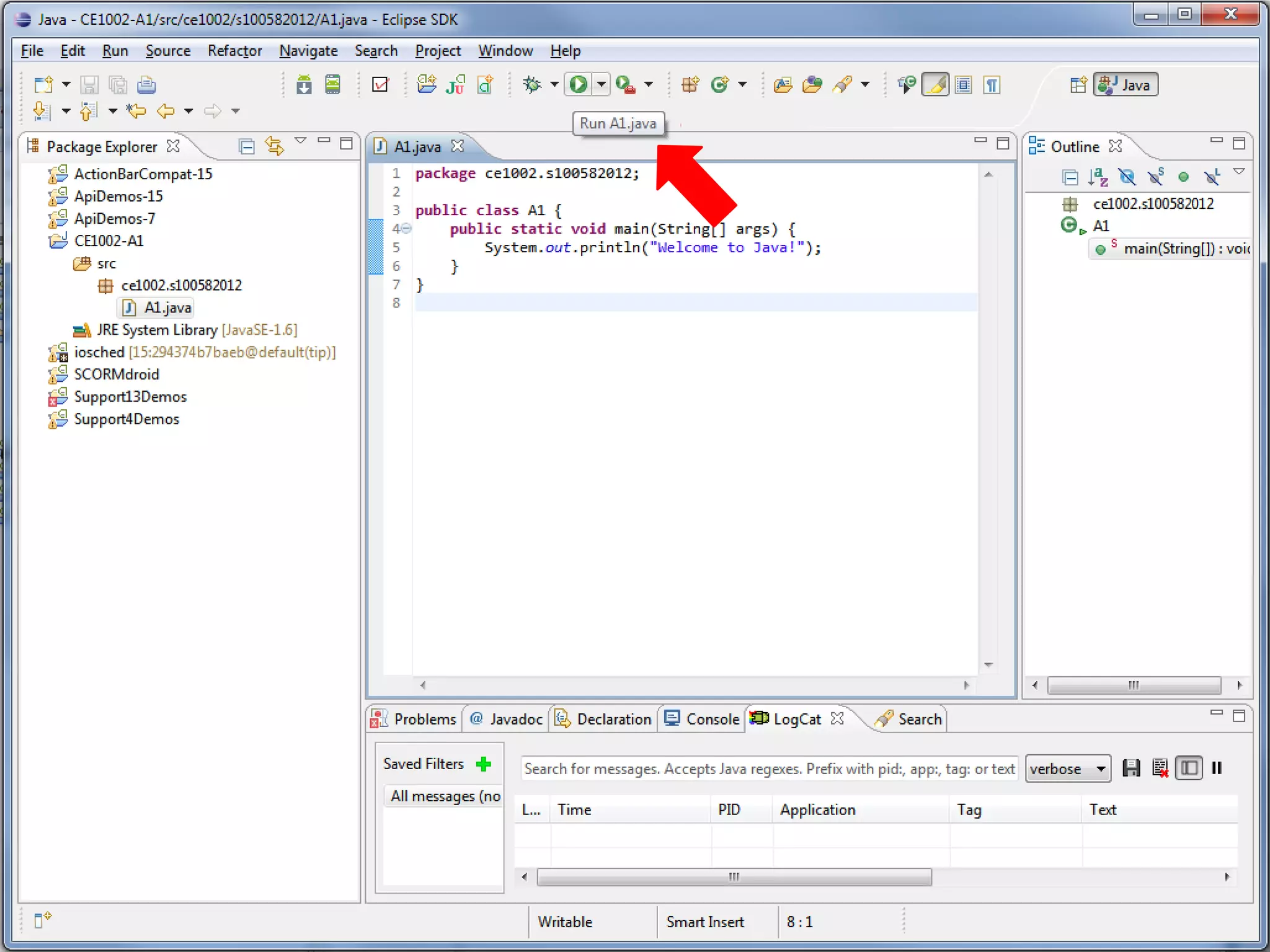Click the New JUnit test icon
This screenshot has height=952, width=1270.
(x=456, y=84)
